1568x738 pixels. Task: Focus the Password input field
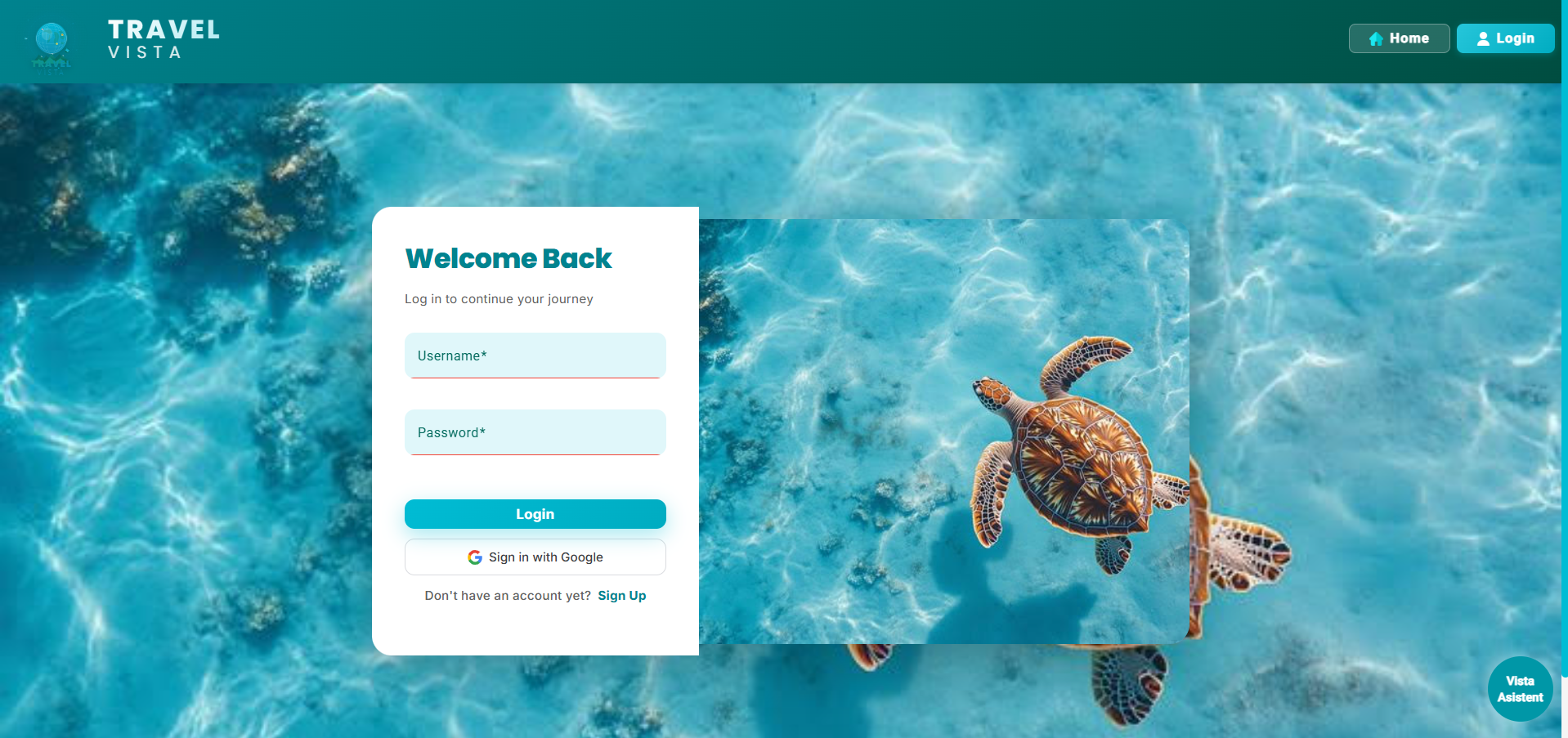pyautogui.click(x=535, y=432)
